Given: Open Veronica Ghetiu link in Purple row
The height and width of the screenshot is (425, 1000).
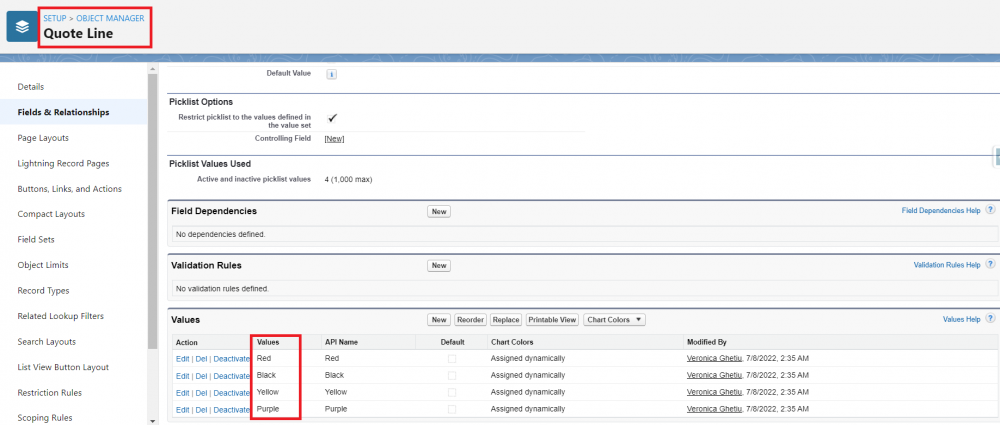Looking at the screenshot, I should (714, 408).
